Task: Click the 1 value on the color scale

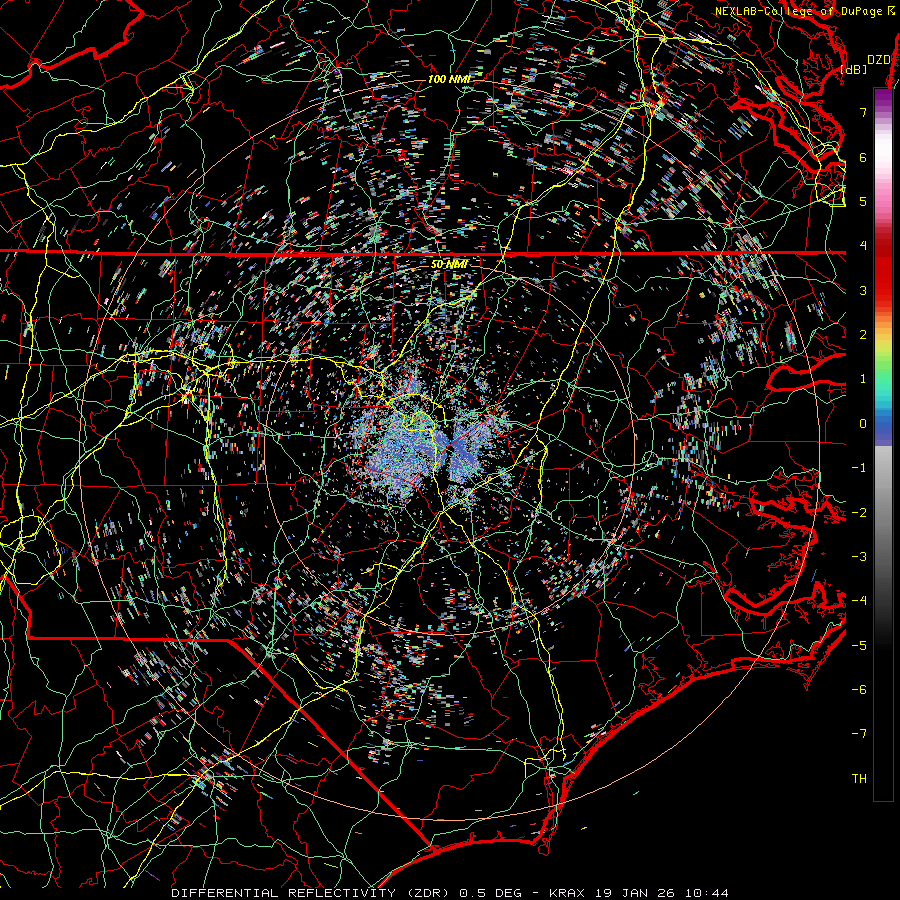Action: pyautogui.click(x=863, y=379)
